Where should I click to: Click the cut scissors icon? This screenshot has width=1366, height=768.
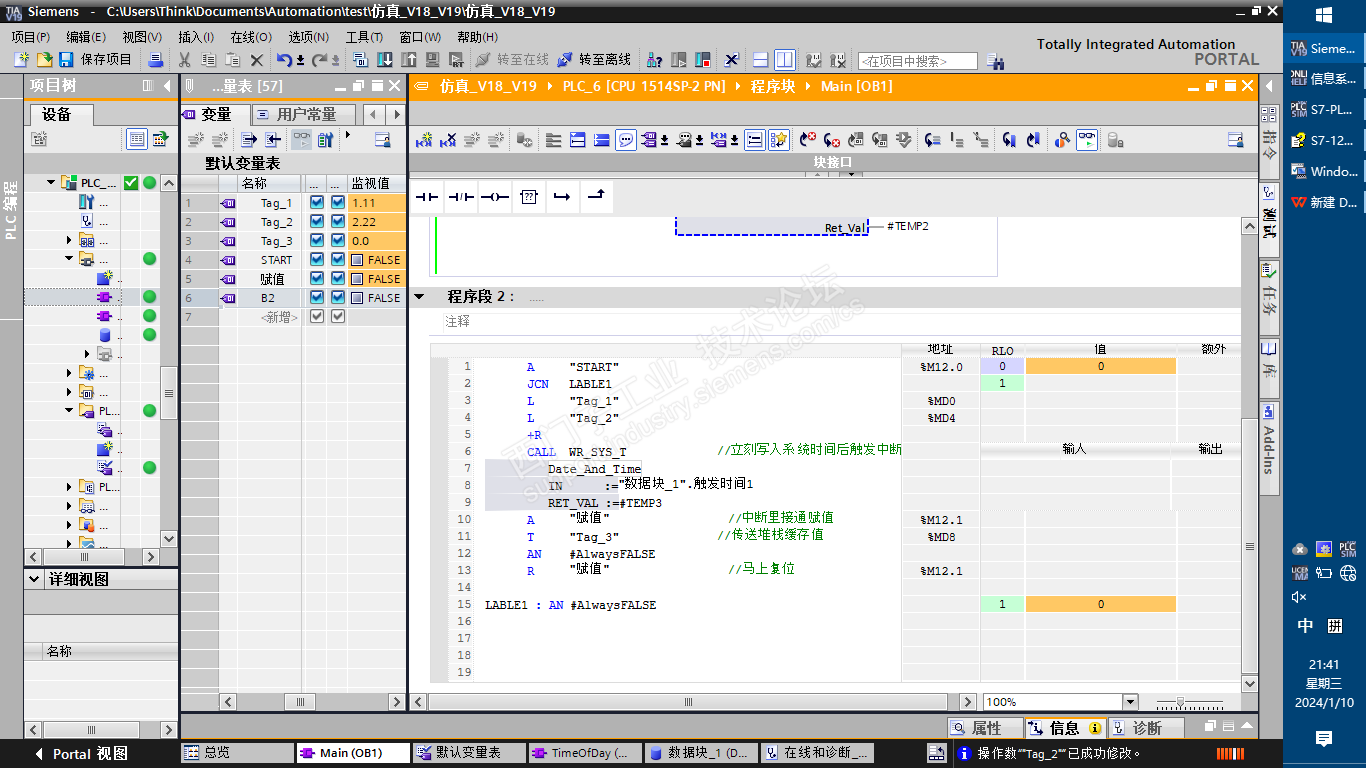coord(185,60)
